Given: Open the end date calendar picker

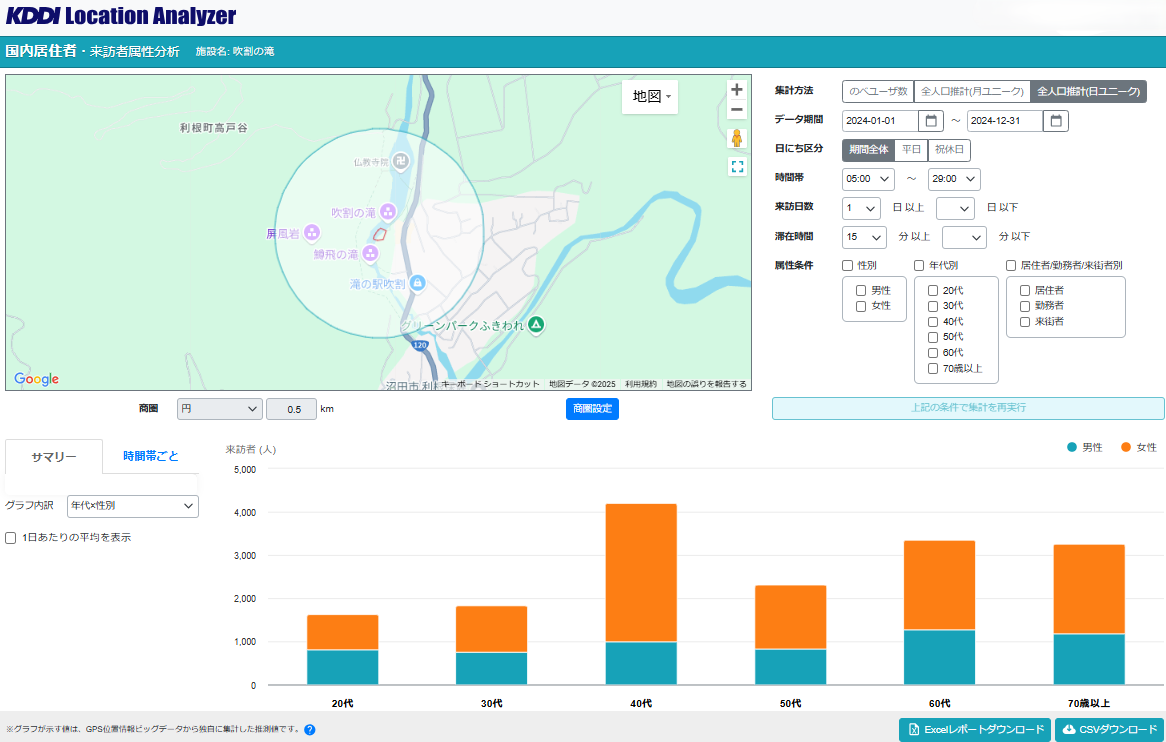Looking at the screenshot, I should [x=1056, y=121].
